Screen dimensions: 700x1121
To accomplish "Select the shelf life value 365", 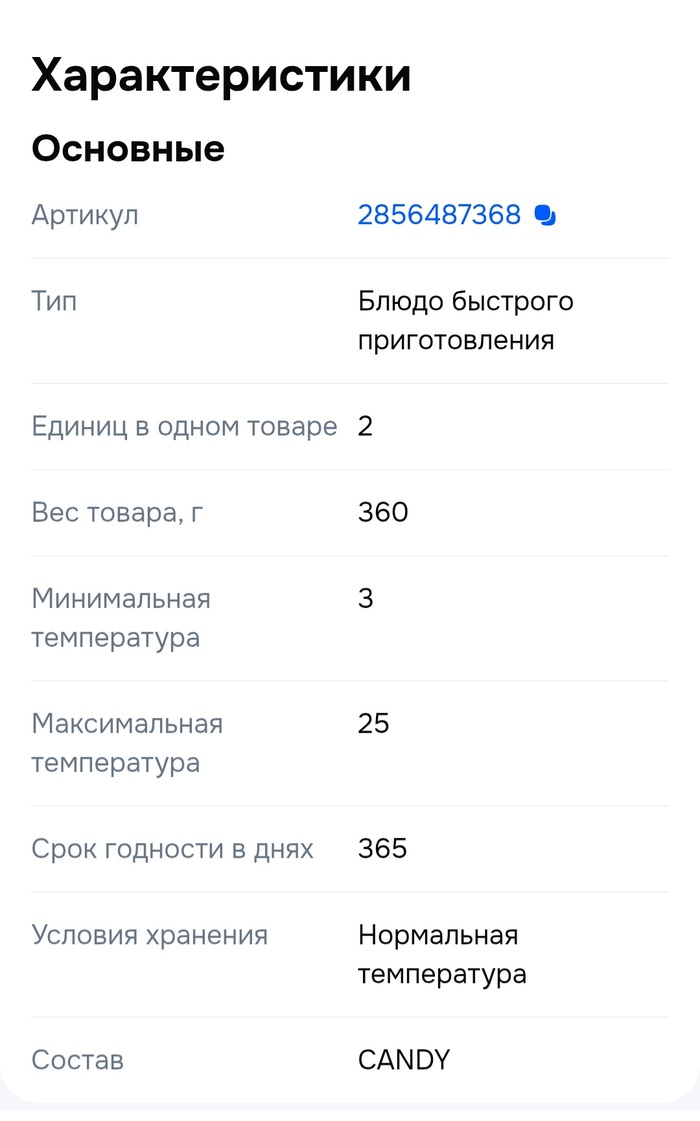I will coord(383,849).
